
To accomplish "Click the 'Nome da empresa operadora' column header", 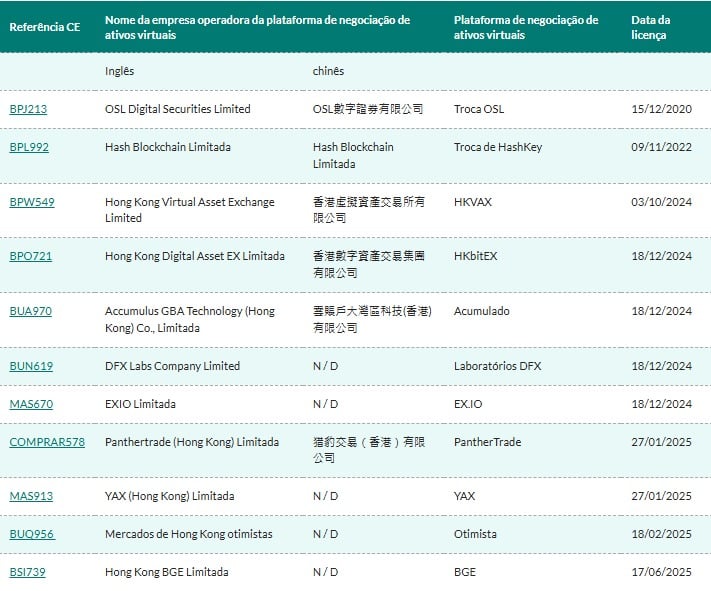I will pos(257,27).
